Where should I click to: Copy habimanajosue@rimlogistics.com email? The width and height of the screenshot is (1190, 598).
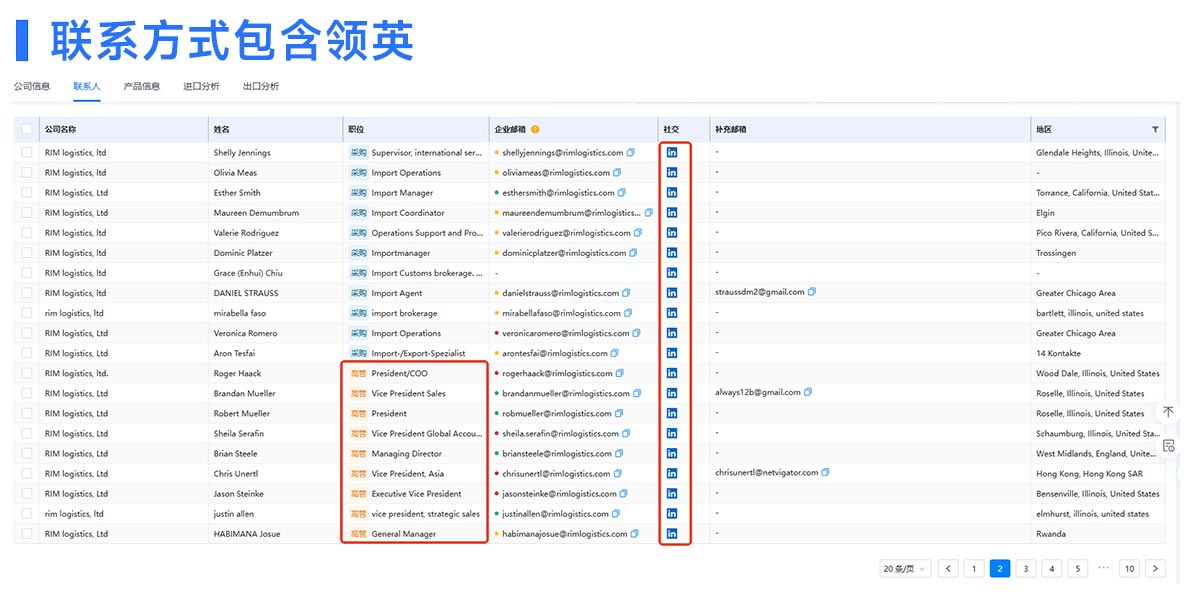tap(634, 533)
